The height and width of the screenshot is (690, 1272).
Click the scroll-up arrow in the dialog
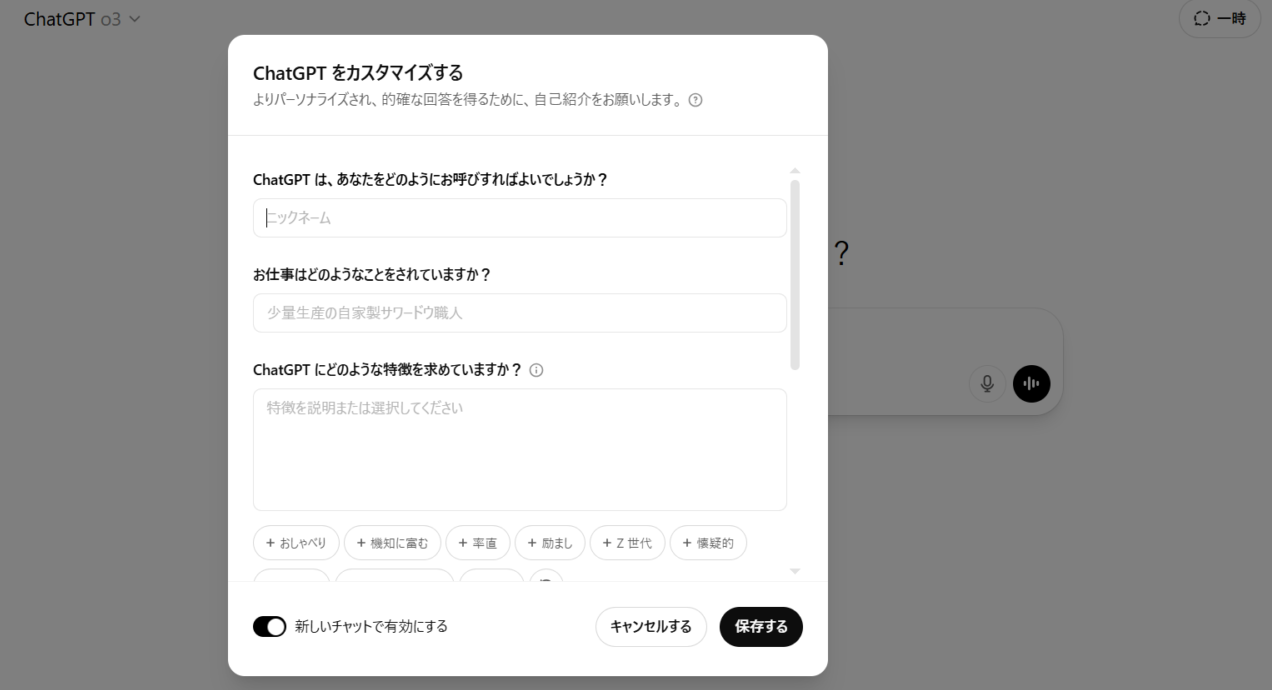click(x=795, y=171)
